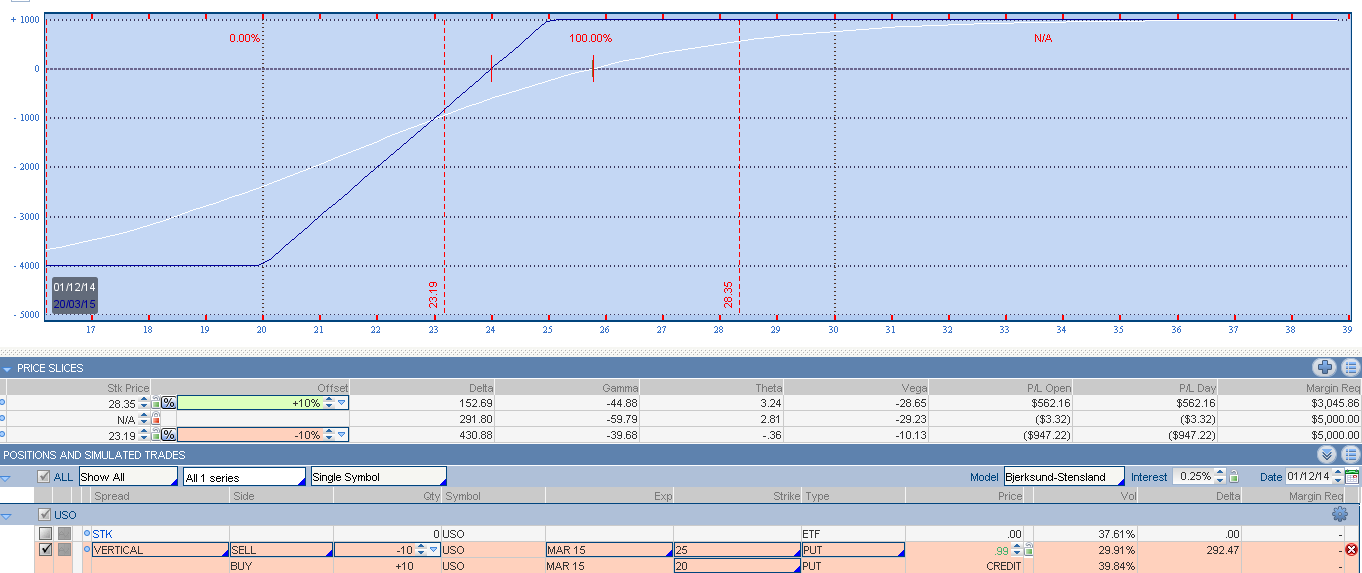1362x573 pixels.
Task: Click blue dot beside VERTICAL row
Action: pyautogui.click(x=87, y=550)
